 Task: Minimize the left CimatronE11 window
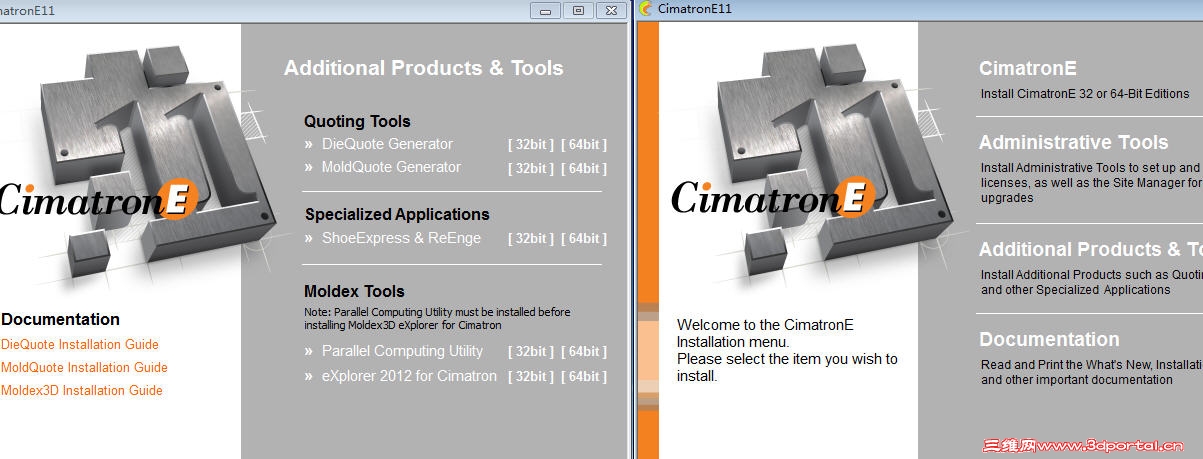[544, 10]
